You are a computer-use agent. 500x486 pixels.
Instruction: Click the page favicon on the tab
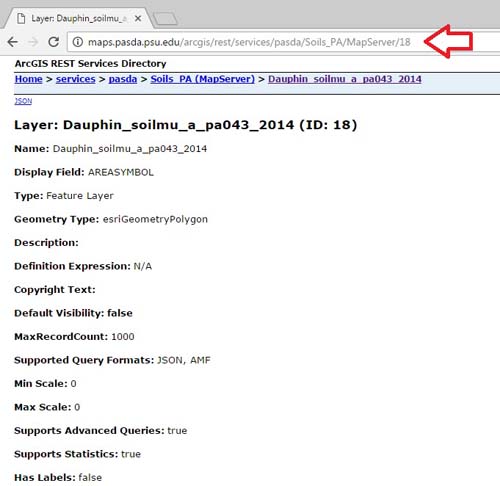(21, 18)
